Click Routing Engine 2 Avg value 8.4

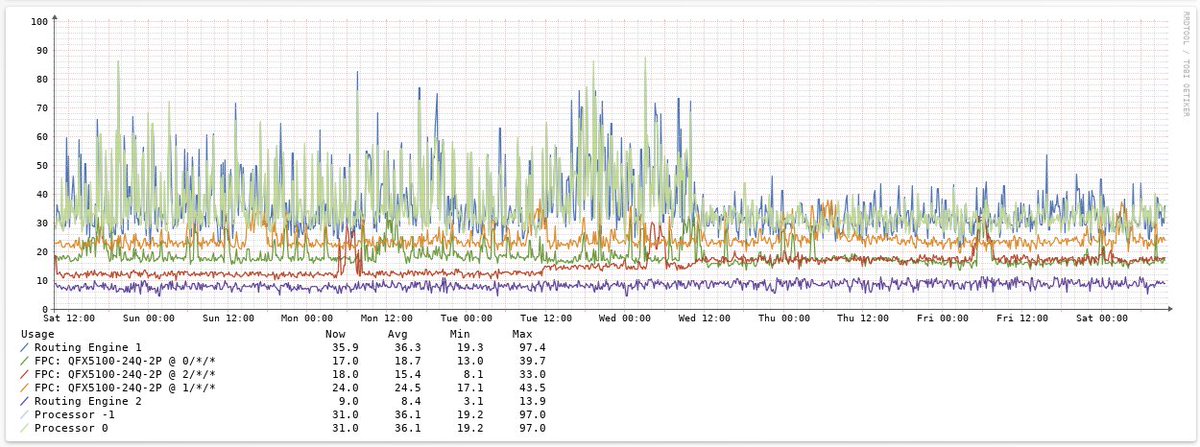[x=410, y=401]
